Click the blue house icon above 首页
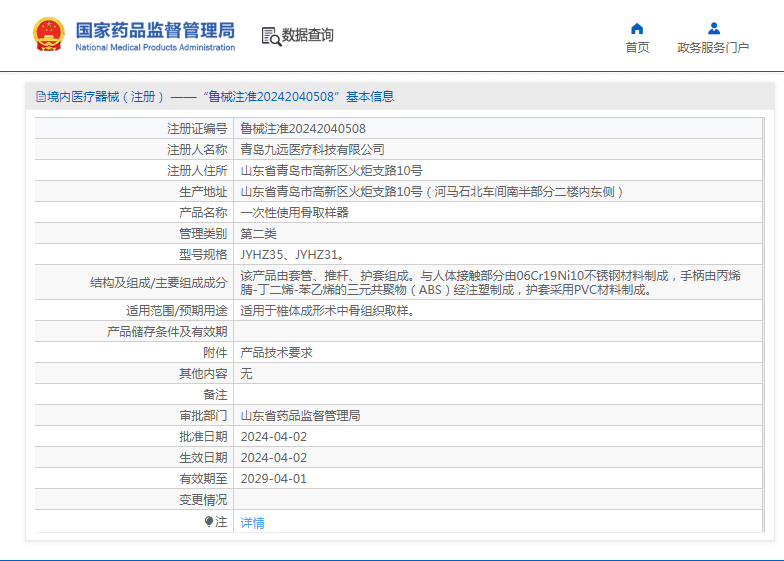Image resolution: width=784 pixels, height=561 pixels. pyautogui.click(x=637, y=28)
